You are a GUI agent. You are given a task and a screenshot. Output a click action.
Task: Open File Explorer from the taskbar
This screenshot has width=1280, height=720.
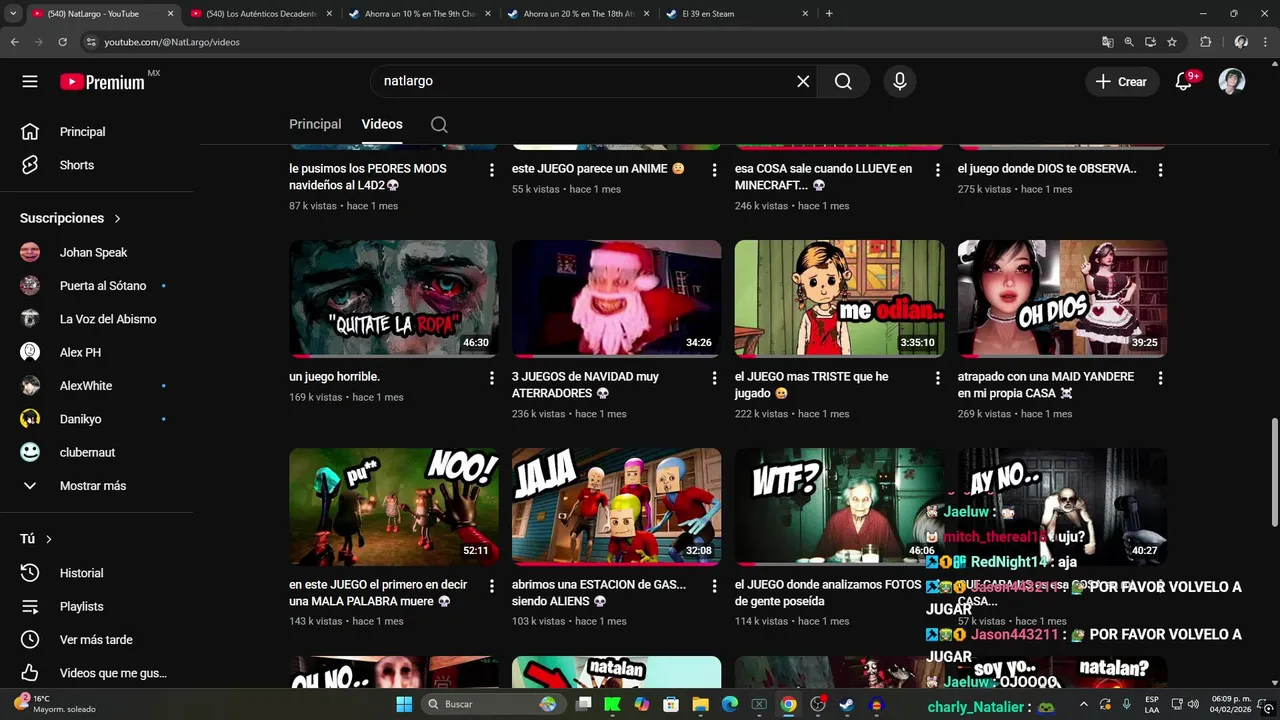pos(701,704)
